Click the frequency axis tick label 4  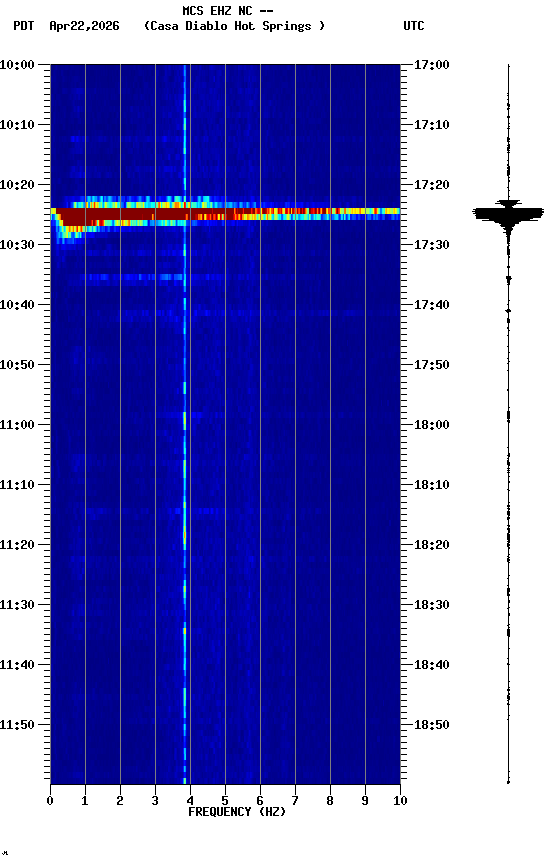coord(190,801)
